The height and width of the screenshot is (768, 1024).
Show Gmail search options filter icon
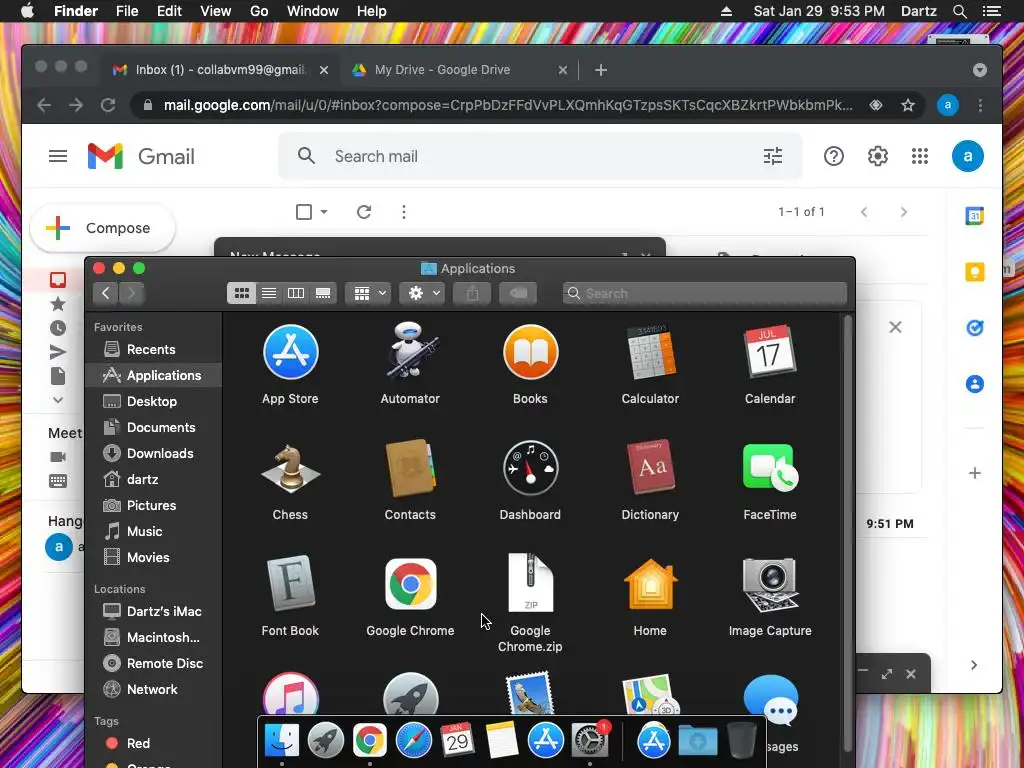(x=773, y=156)
